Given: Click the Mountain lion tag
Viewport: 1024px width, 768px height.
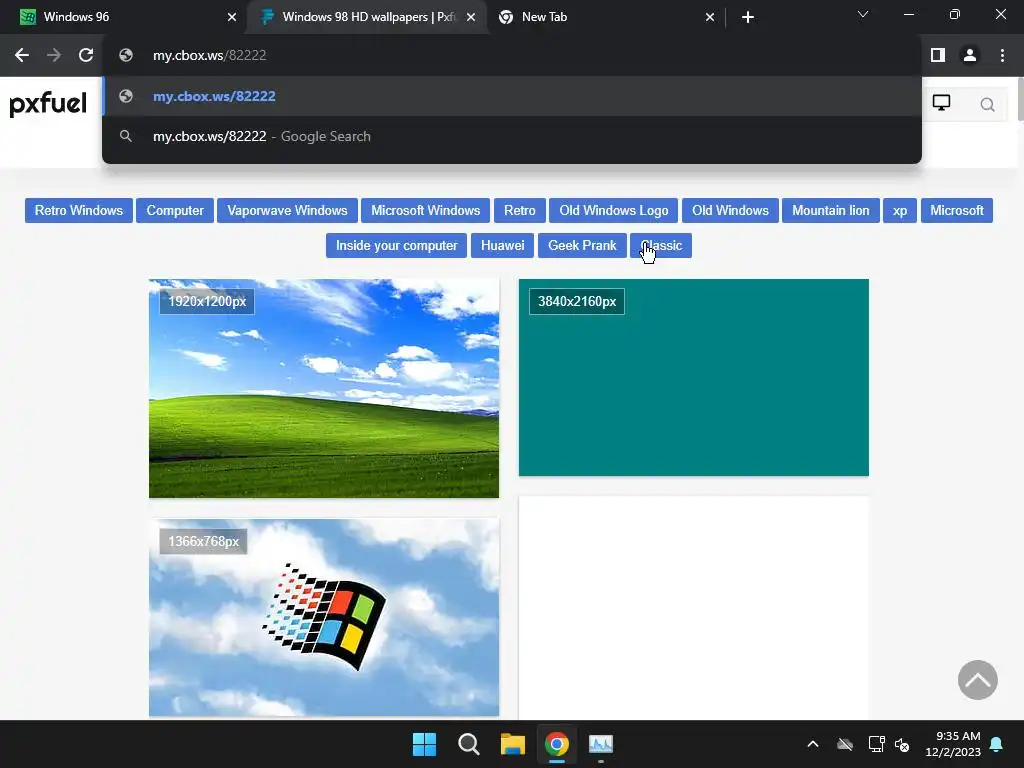Looking at the screenshot, I should pos(831,210).
